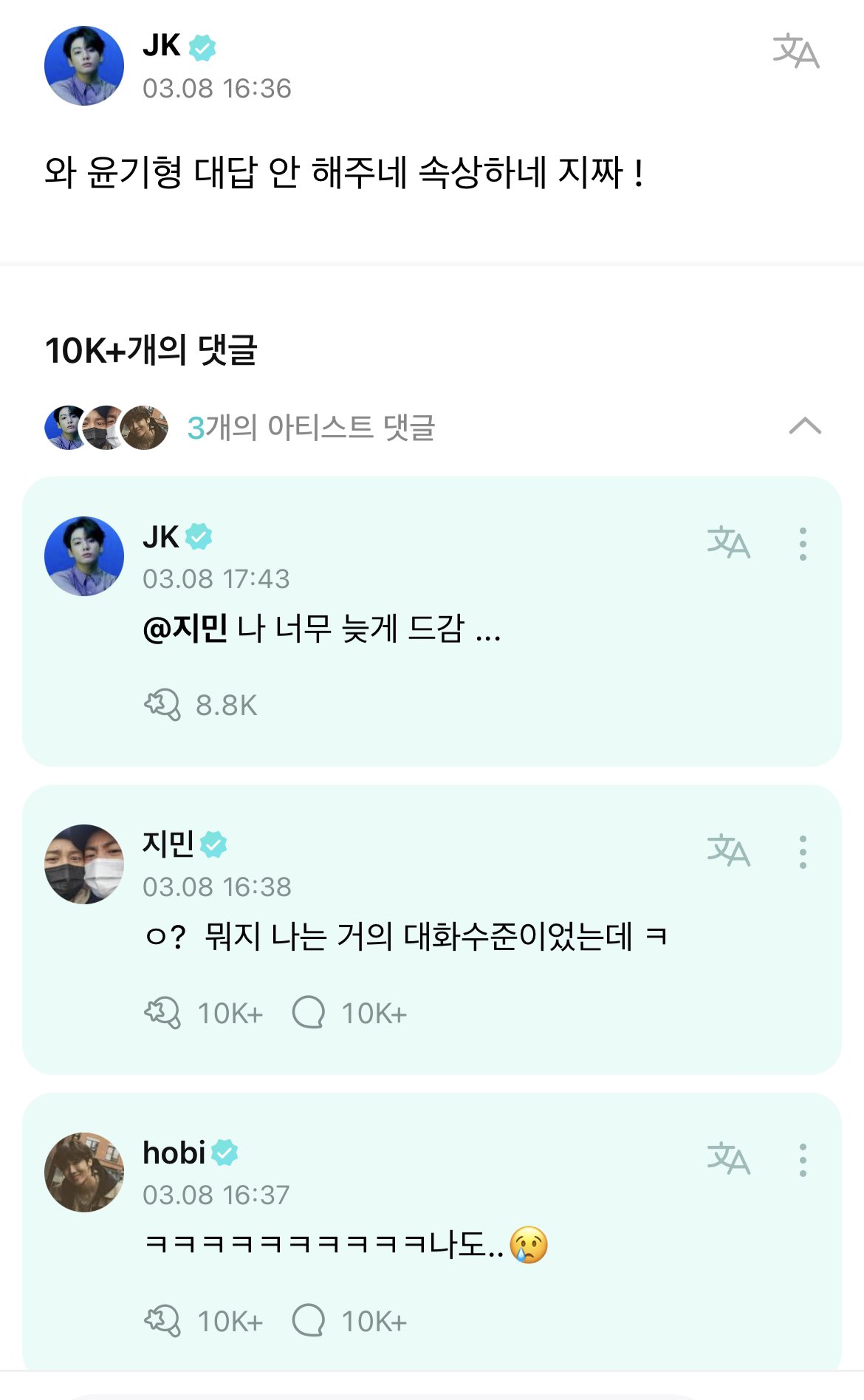
Task: Open 지민's profile picture
Action: click(x=84, y=864)
